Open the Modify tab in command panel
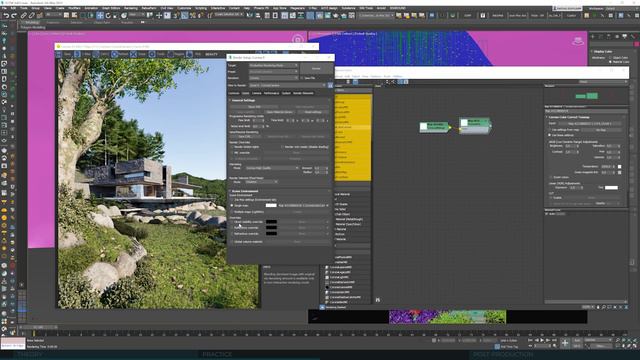 (601, 37)
